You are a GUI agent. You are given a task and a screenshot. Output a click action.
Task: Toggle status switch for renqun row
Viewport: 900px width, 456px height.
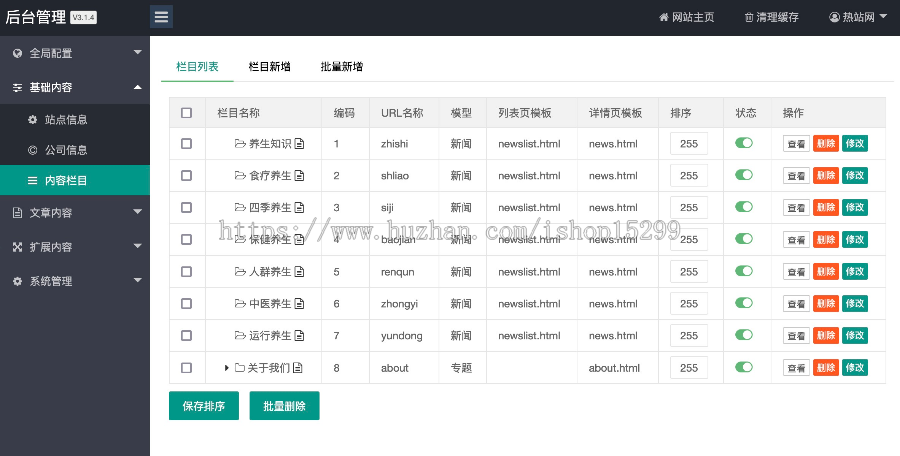coord(744,270)
